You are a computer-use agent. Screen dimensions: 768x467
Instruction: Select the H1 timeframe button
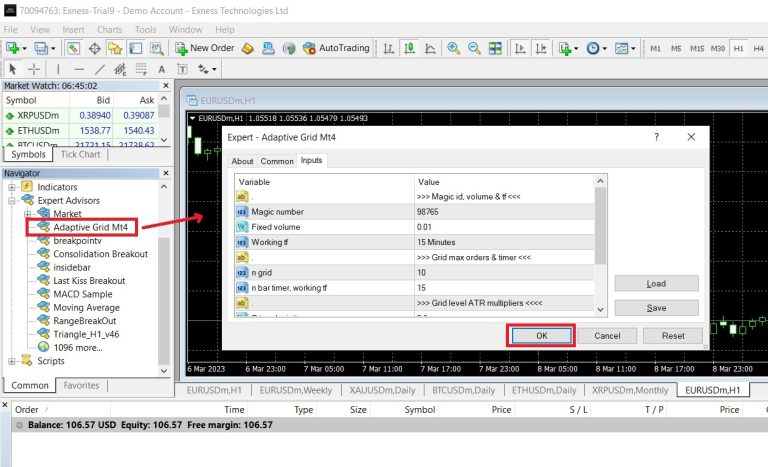click(x=739, y=48)
